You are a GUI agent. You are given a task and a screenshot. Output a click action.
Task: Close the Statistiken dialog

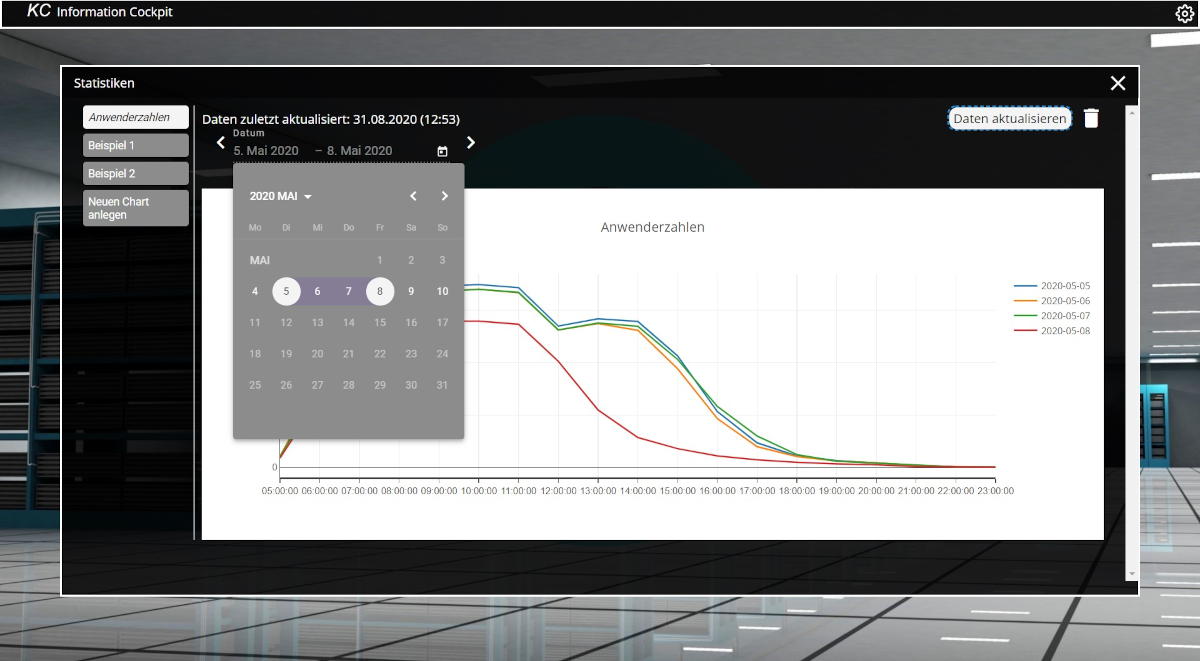tap(1118, 83)
